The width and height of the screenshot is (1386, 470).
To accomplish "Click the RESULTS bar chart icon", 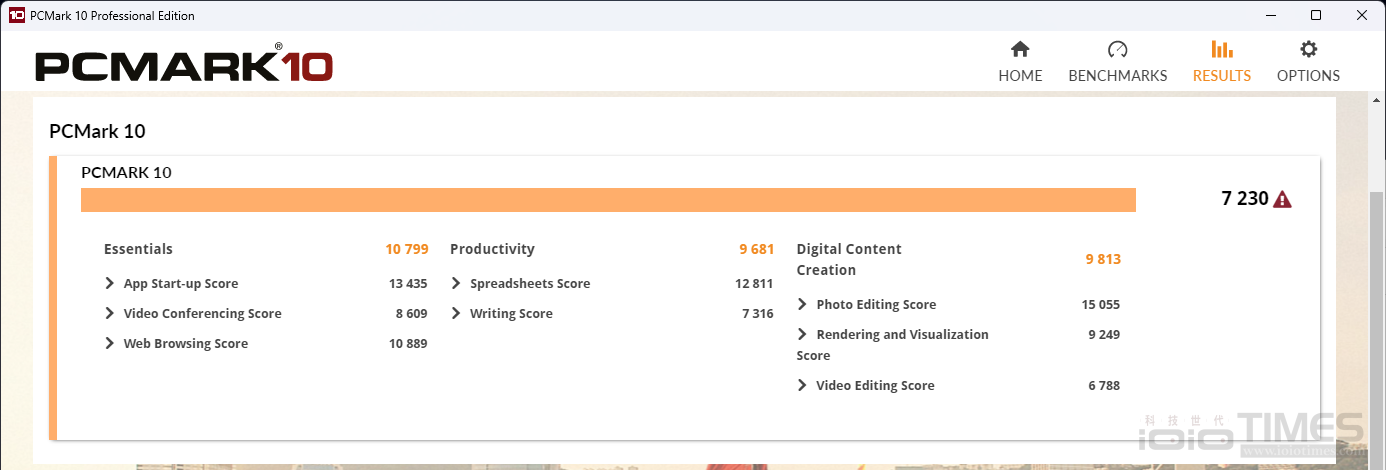I will [x=1221, y=50].
